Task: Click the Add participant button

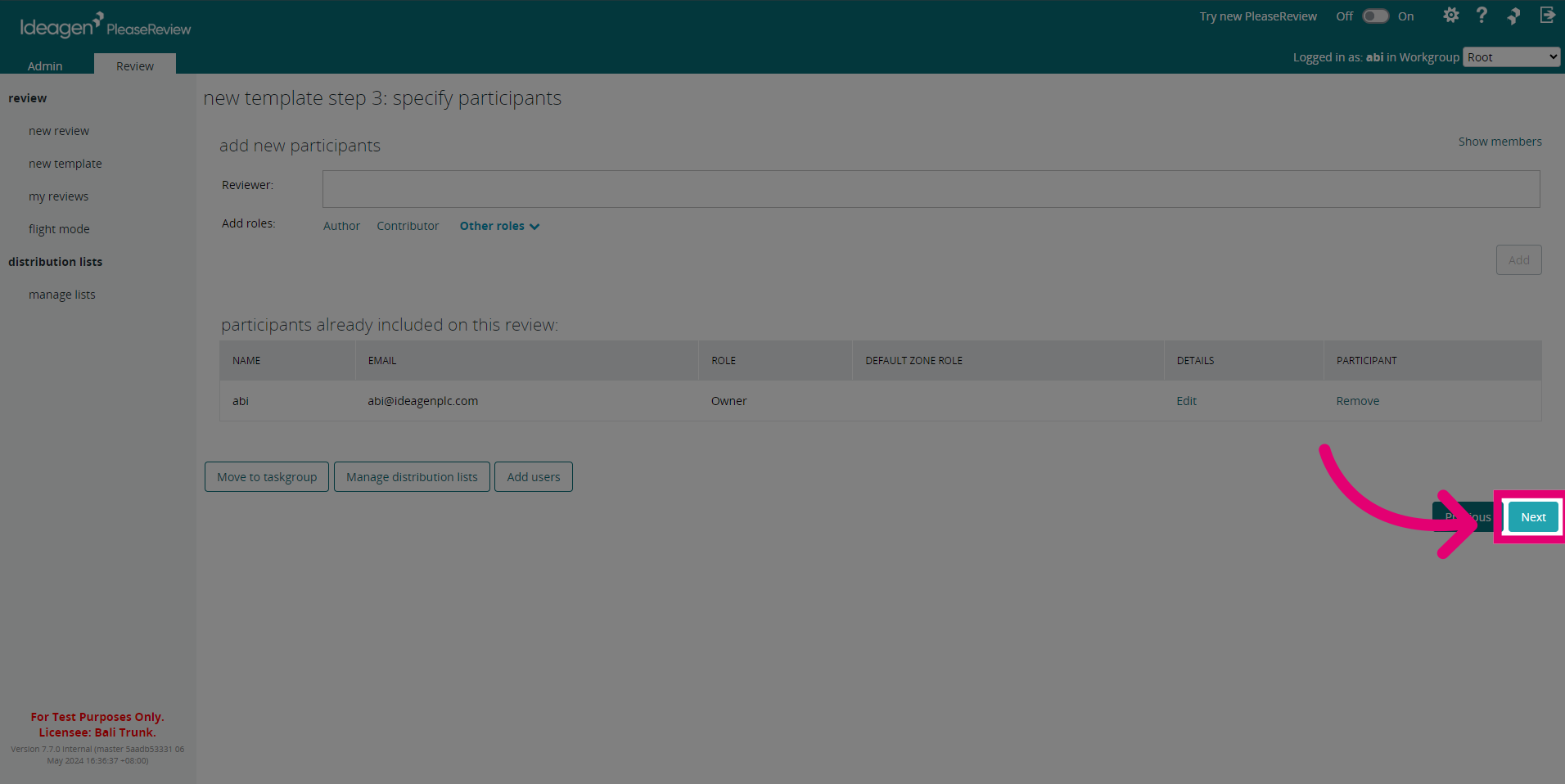Action: click(1518, 260)
